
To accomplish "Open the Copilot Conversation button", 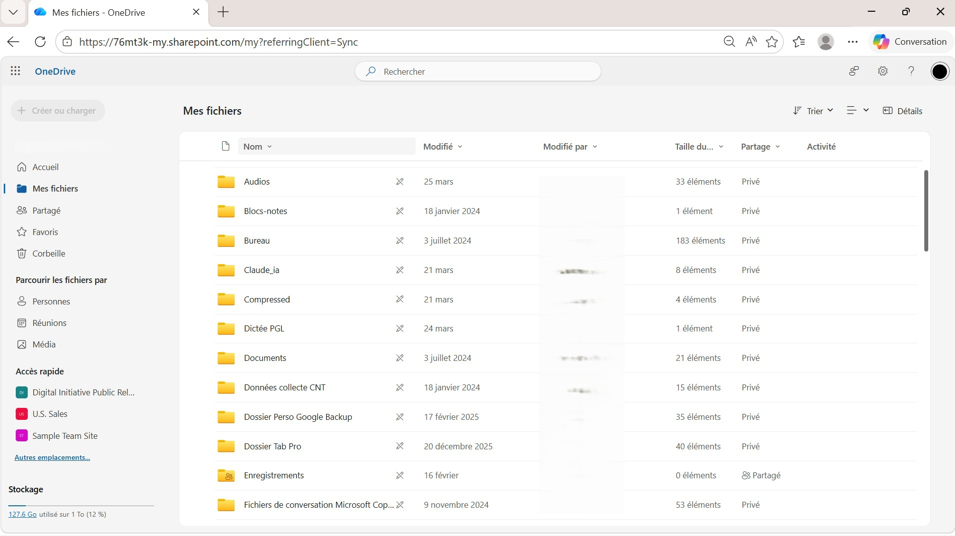I will 910,41.
